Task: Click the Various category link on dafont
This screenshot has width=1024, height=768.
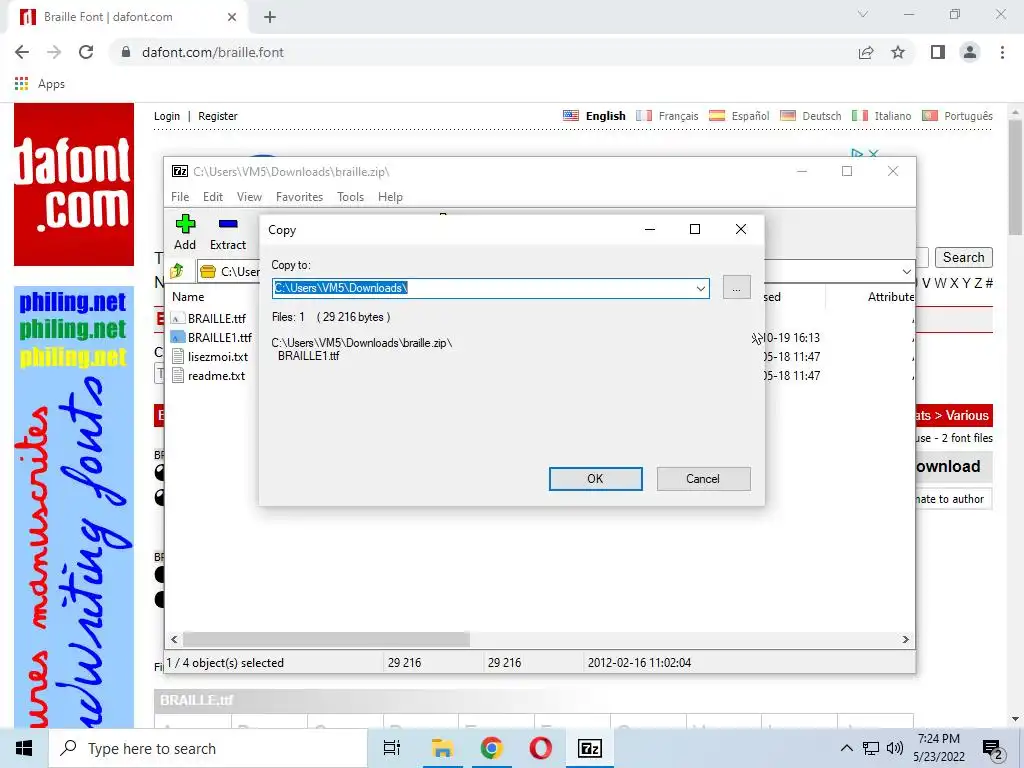Action: [x=967, y=415]
